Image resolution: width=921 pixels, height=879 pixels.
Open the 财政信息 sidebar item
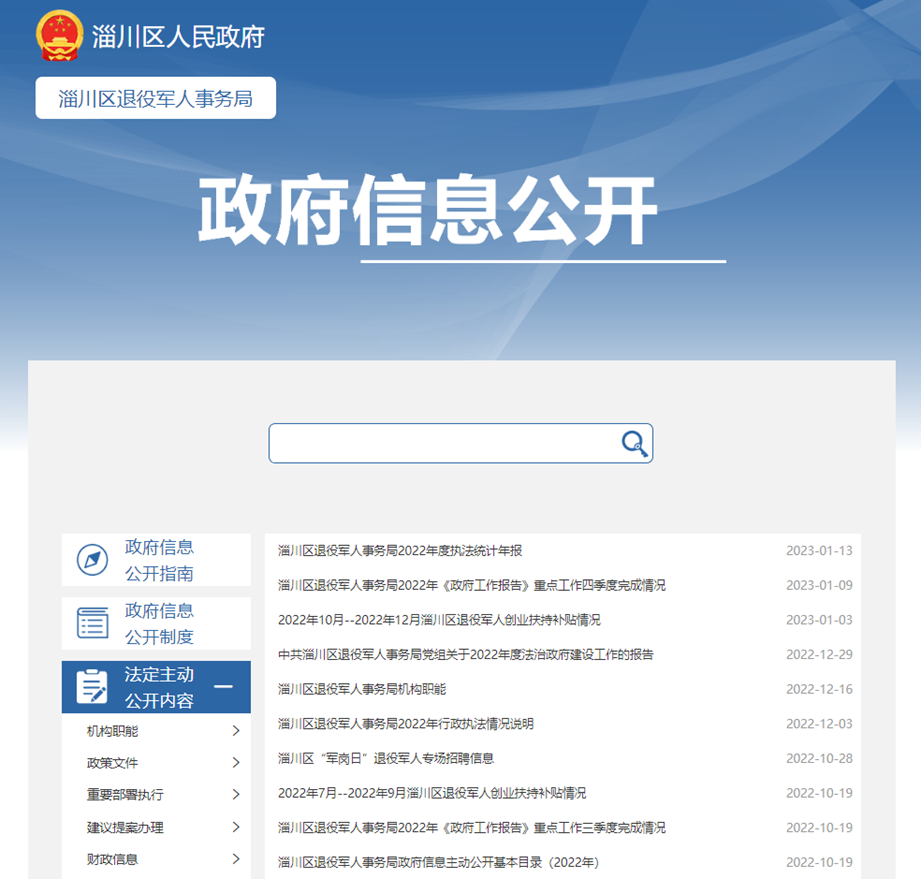(112, 859)
